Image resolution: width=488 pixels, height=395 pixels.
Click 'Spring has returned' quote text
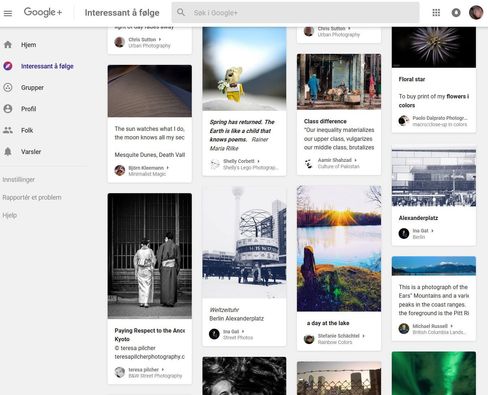242,135
